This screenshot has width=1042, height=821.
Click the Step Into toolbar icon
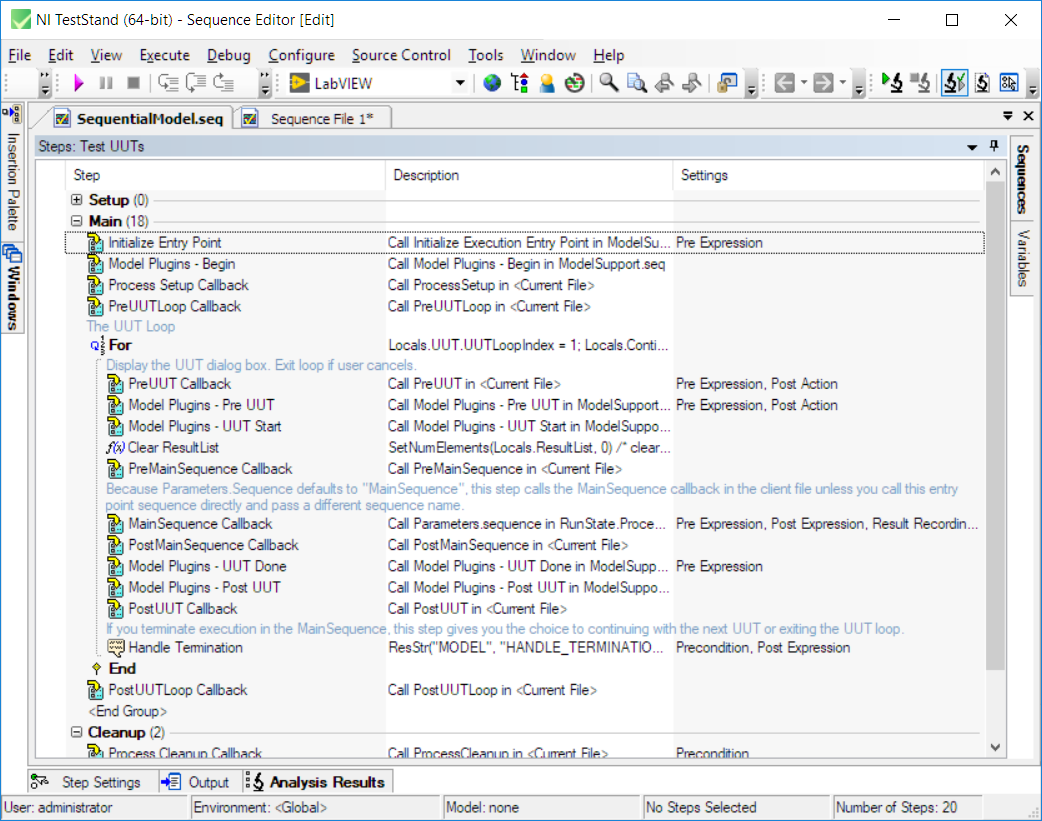tap(168, 83)
